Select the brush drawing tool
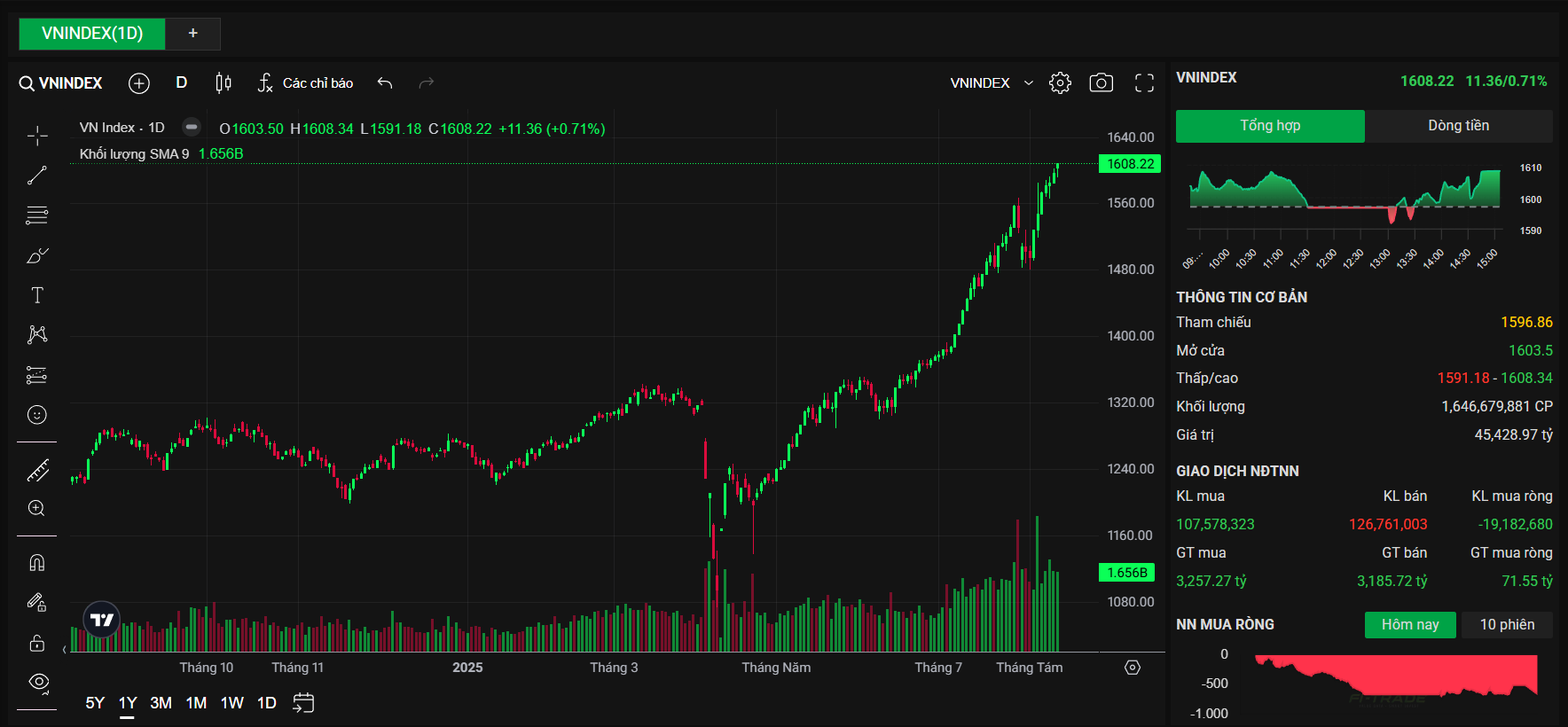 tap(37, 255)
